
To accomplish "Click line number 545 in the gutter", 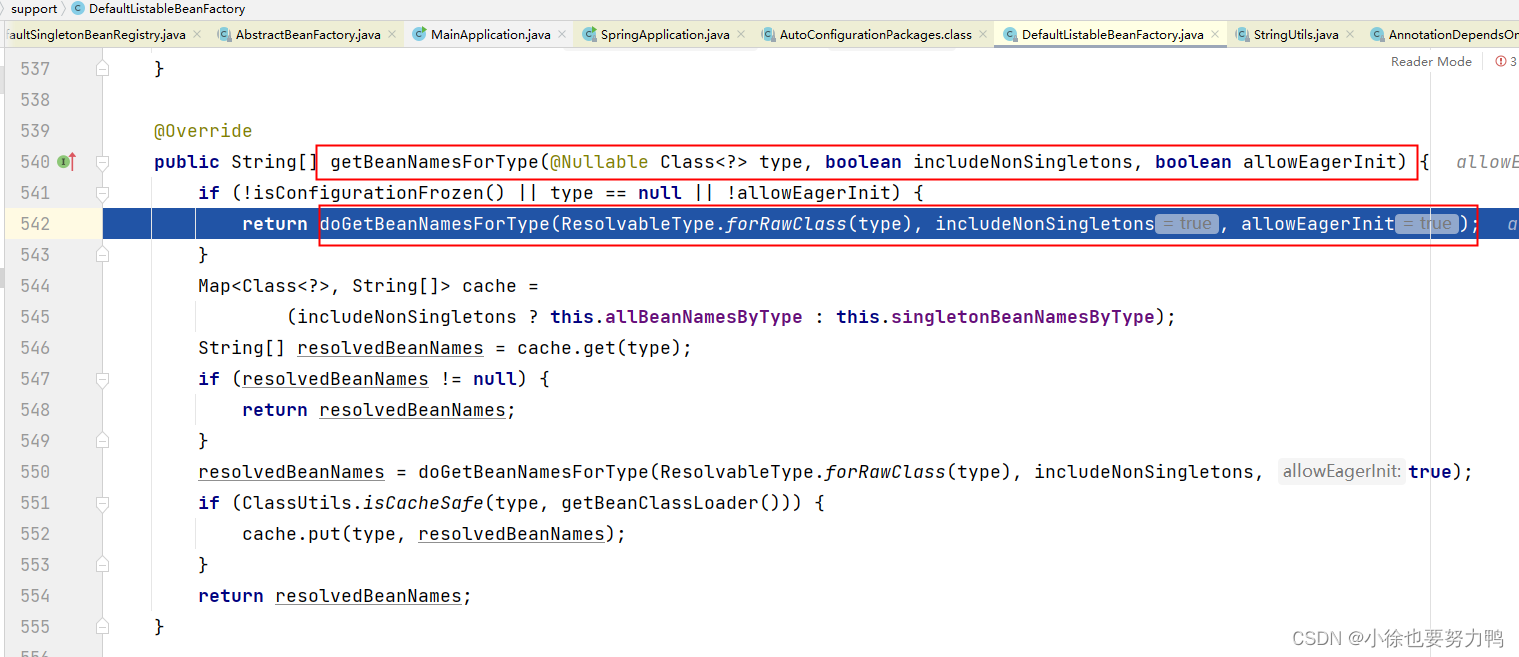I will pyautogui.click(x=35, y=317).
